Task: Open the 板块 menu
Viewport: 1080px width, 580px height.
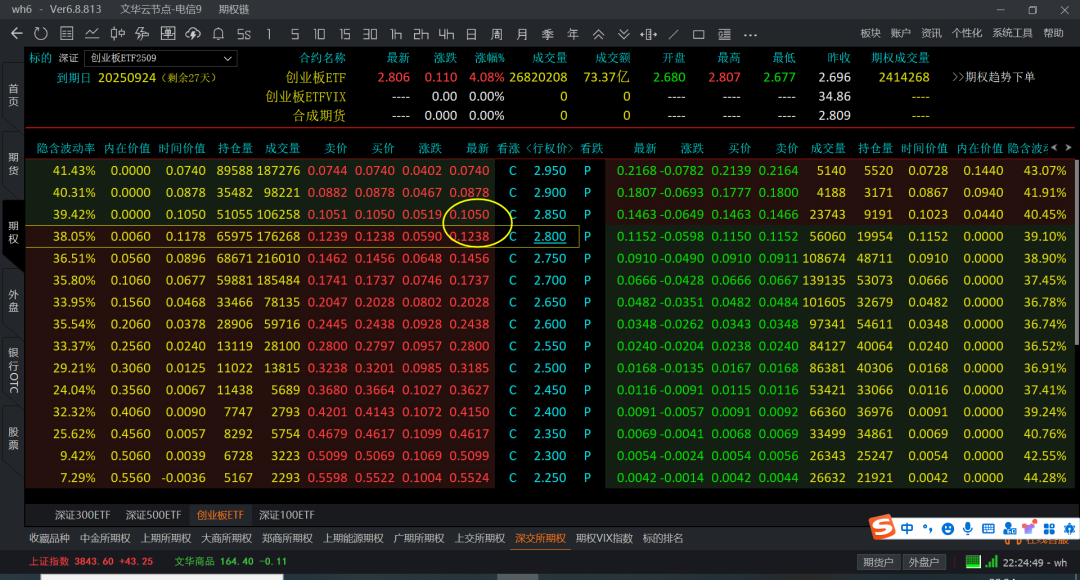Action: tap(871, 33)
